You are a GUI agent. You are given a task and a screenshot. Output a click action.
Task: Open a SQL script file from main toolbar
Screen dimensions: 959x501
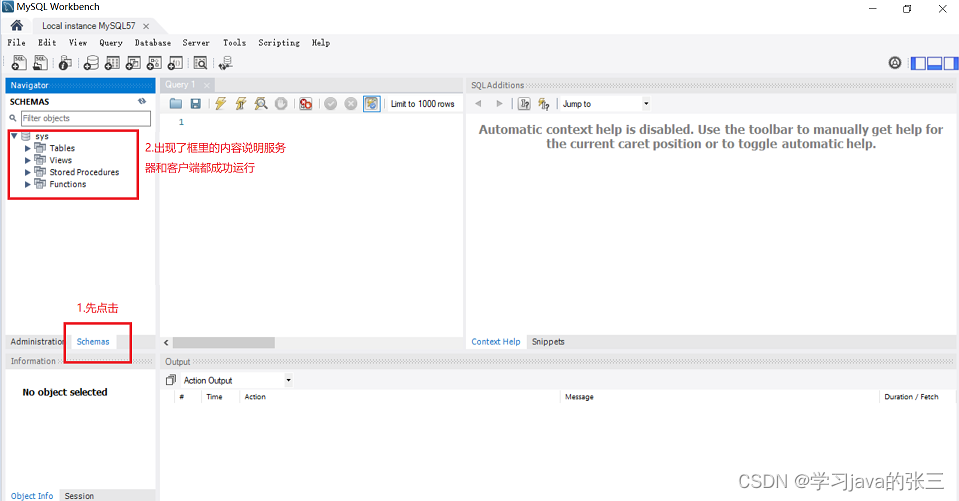tap(40, 62)
